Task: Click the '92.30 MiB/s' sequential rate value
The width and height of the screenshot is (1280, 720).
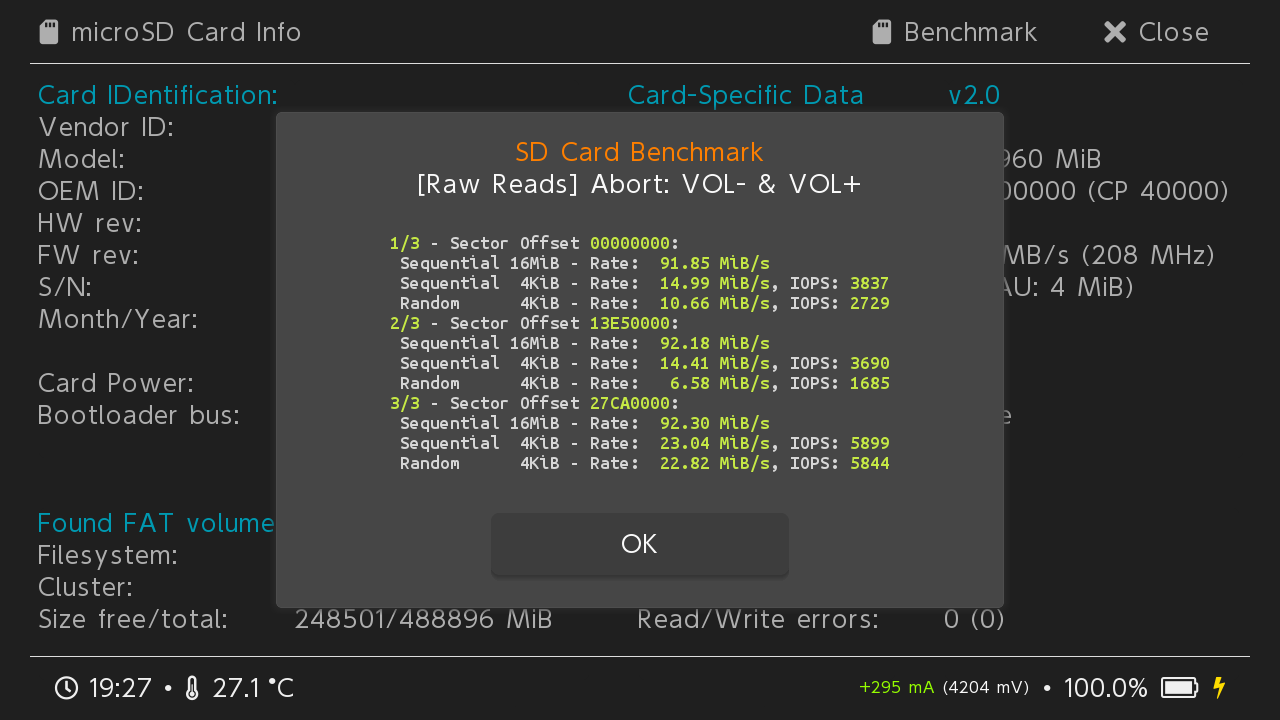Action: (x=715, y=423)
